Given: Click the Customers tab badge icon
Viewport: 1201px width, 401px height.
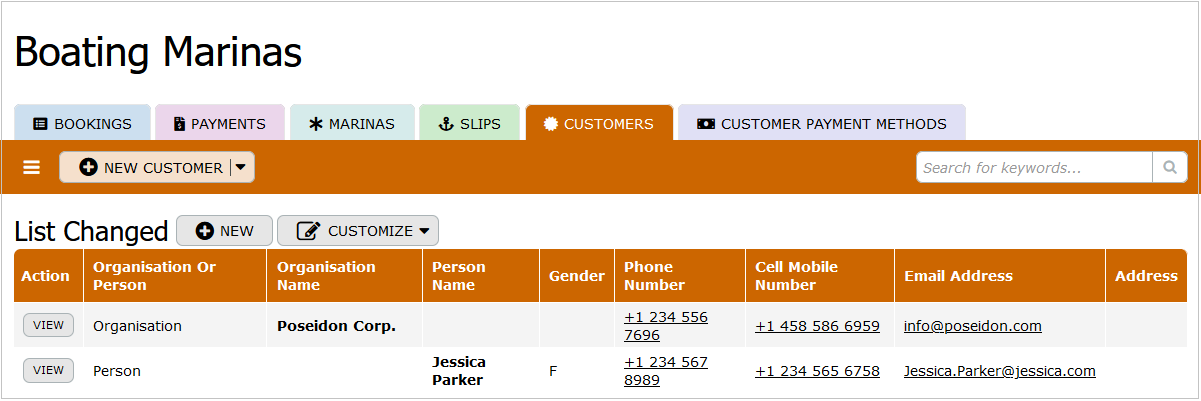Looking at the screenshot, I should pos(551,124).
